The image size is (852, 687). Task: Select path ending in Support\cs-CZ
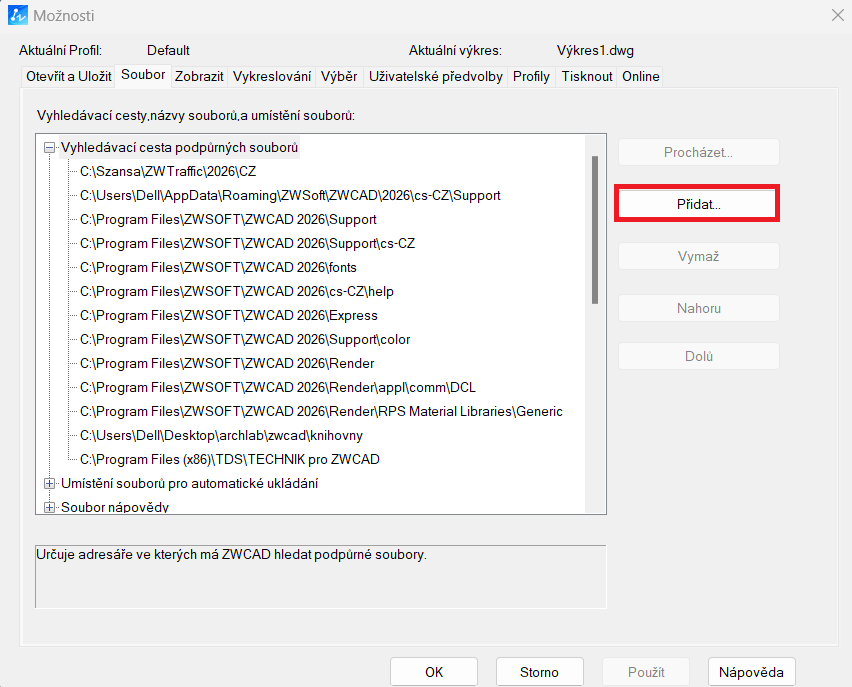pos(247,243)
